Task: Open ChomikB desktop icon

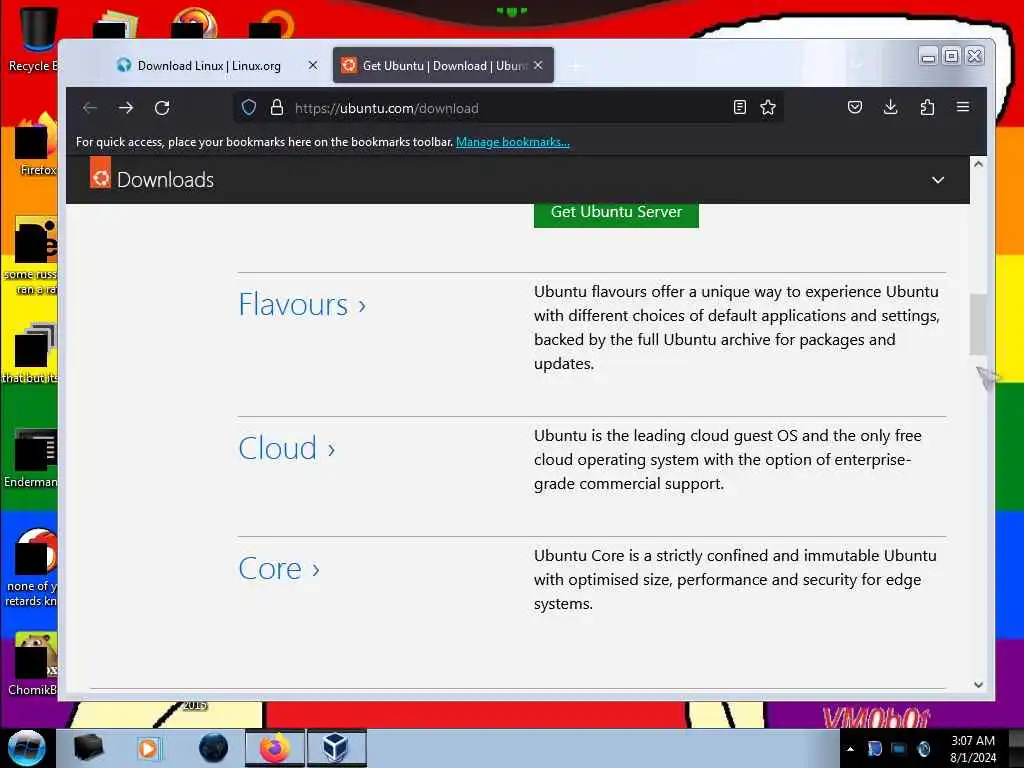Action: [33, 664]
